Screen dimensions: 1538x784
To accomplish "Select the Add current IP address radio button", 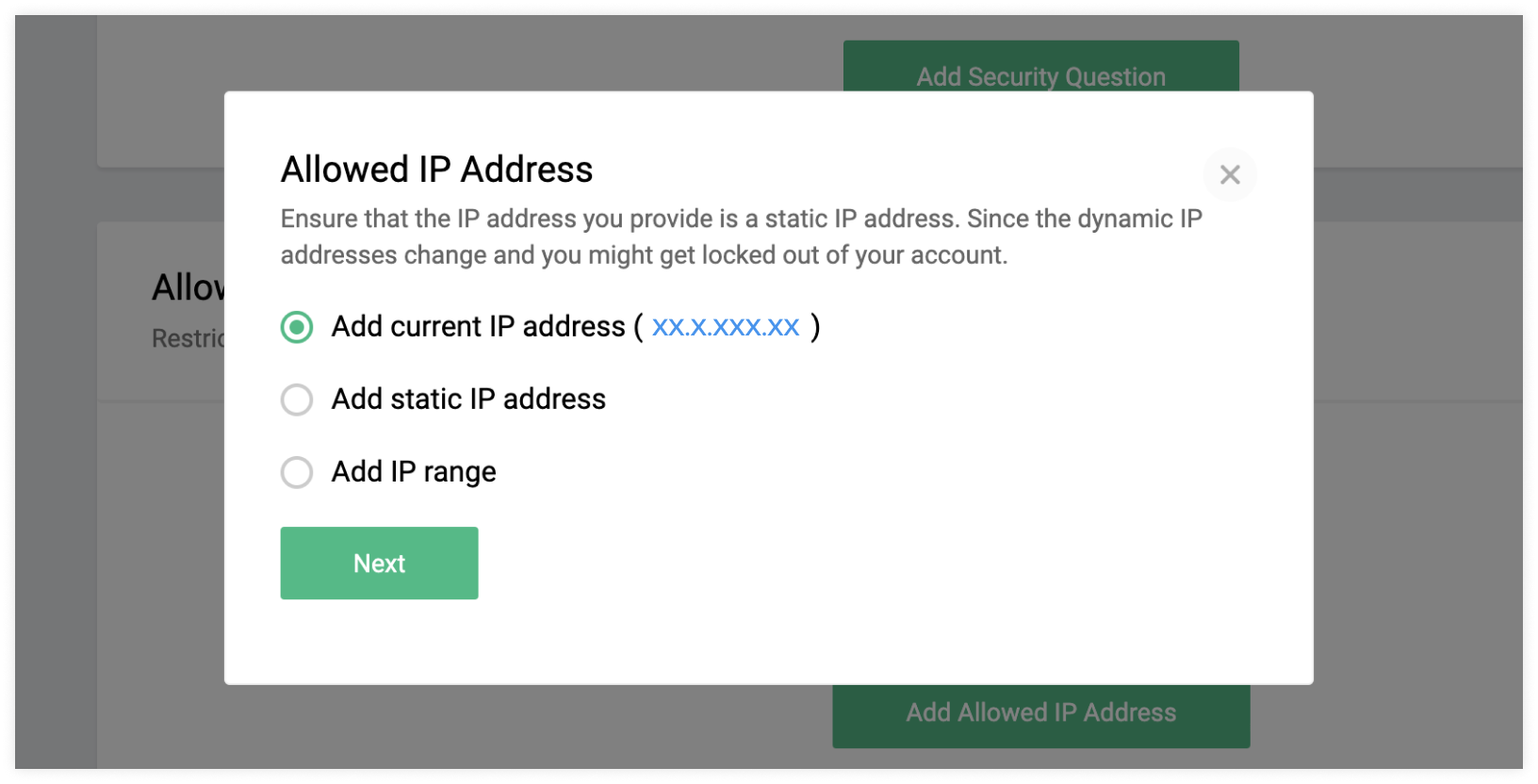I will tap(297, 327).
